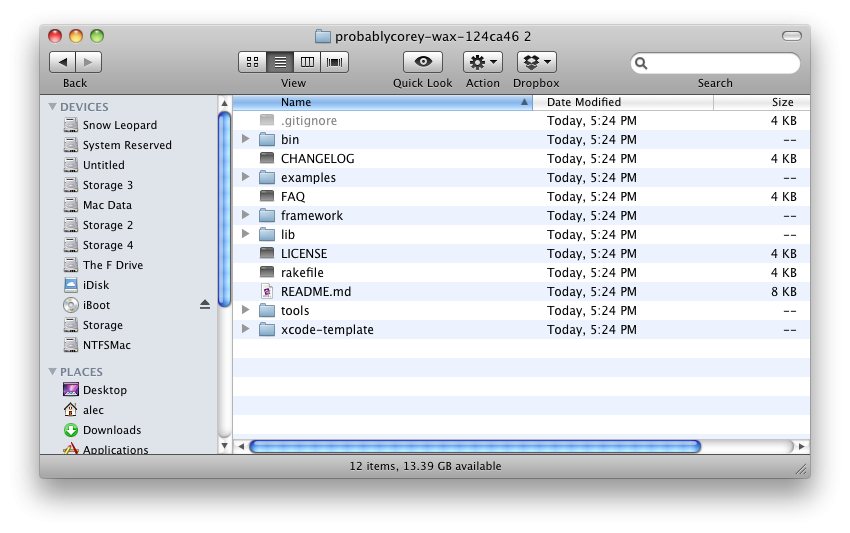Click sidebar scroll up arrow

[224, 103]
